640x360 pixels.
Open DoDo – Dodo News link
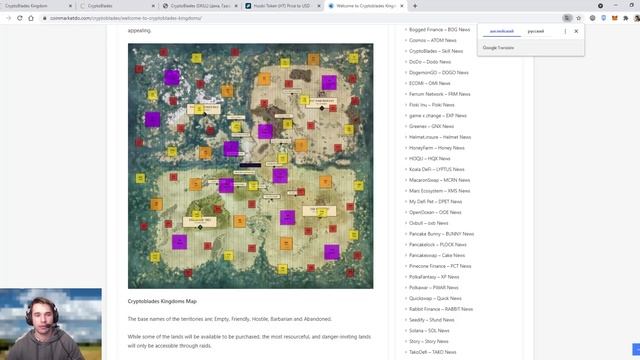[430, 62]
